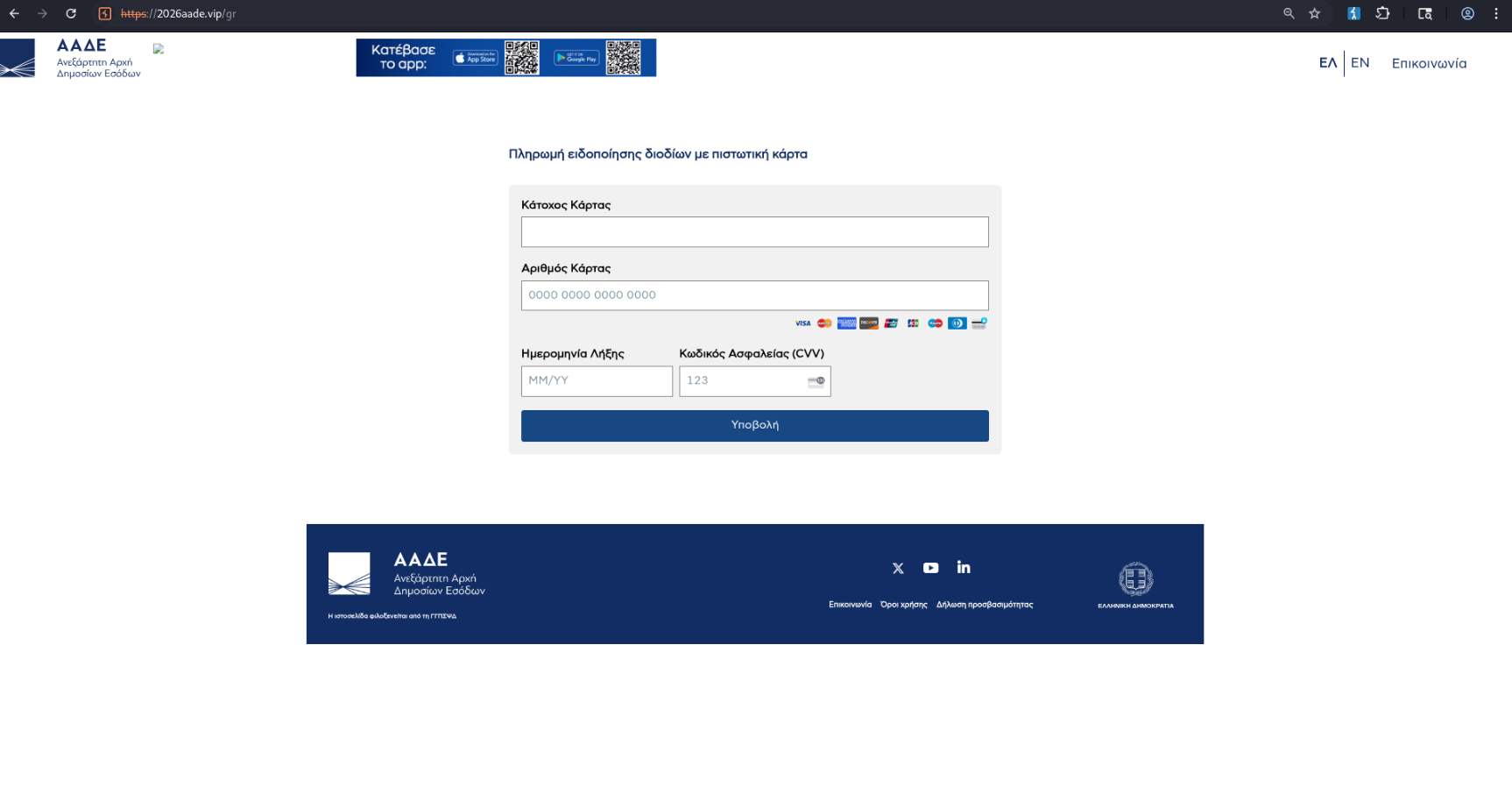The height and width of the screenshot is (787, 1512).
Task: Click the 'Κατέβασε το app:' banner text
Action: (x=403, y=57)
